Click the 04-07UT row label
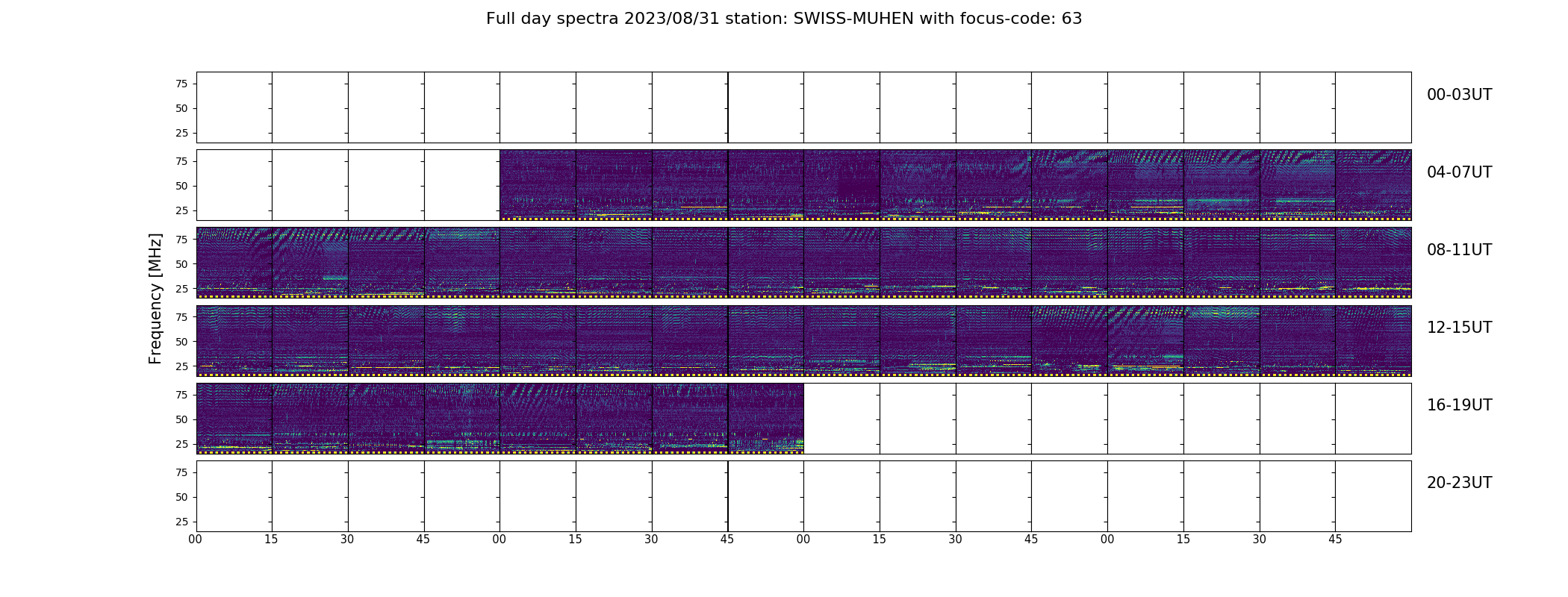Screen dimensions: 1568x597 [1459, 172]
